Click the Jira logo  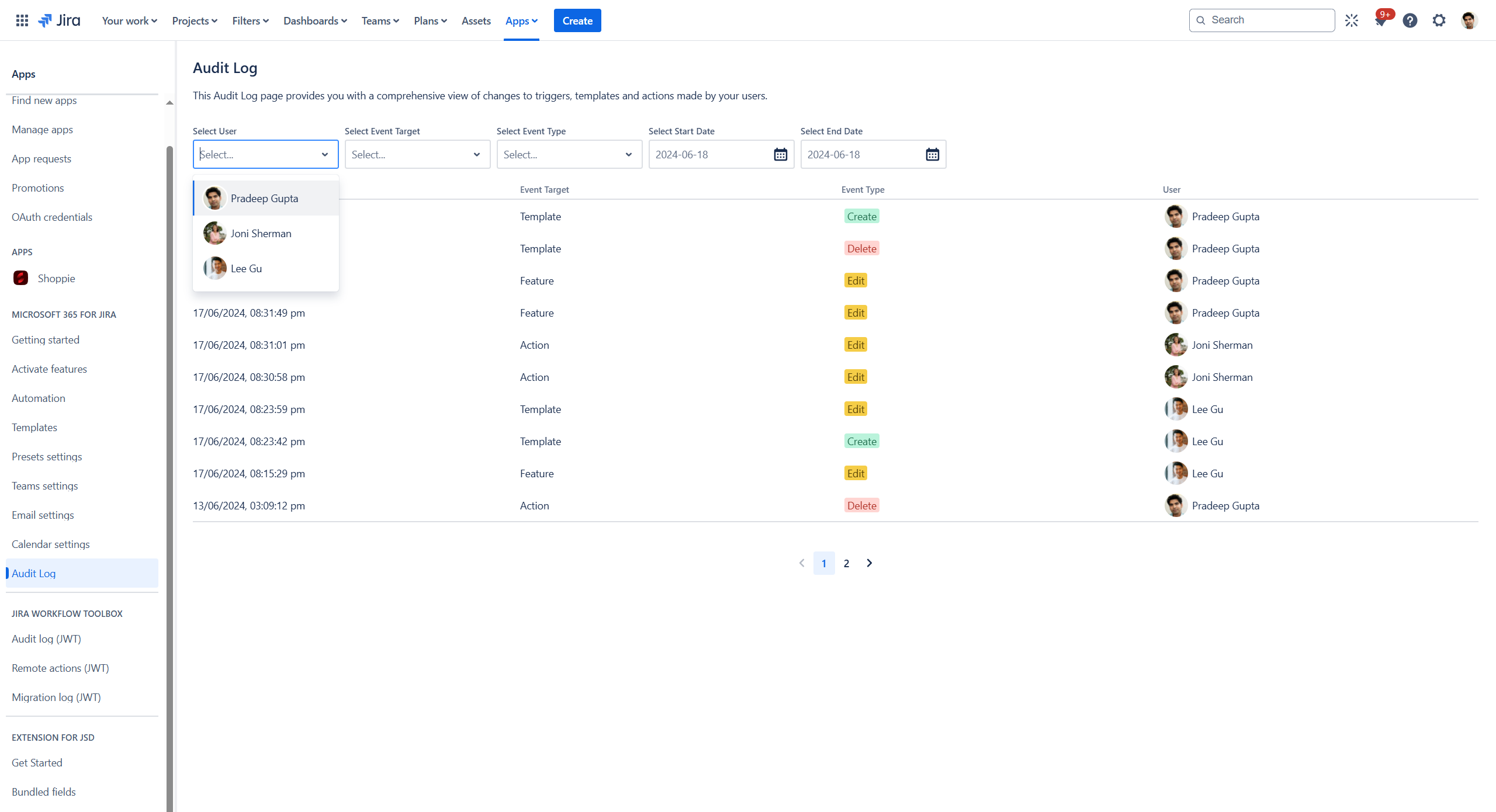click(59, 20)
